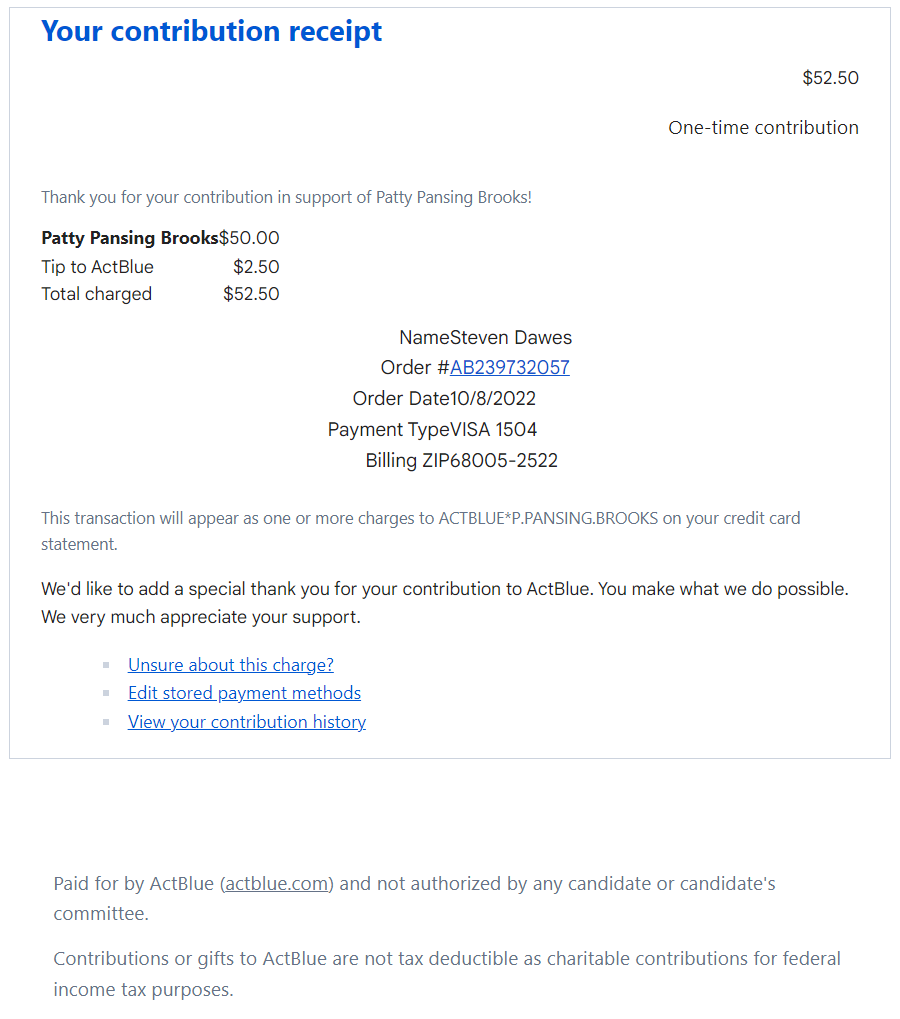Open 'Edit stored payment methods' link

(x=244, y=693)
